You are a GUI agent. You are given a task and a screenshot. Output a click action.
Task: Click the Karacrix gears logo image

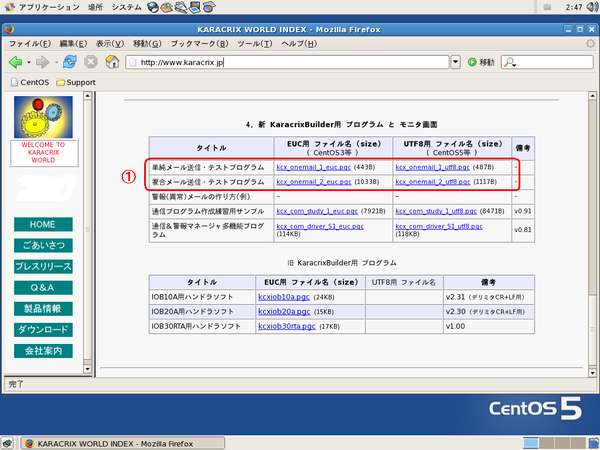43,117
